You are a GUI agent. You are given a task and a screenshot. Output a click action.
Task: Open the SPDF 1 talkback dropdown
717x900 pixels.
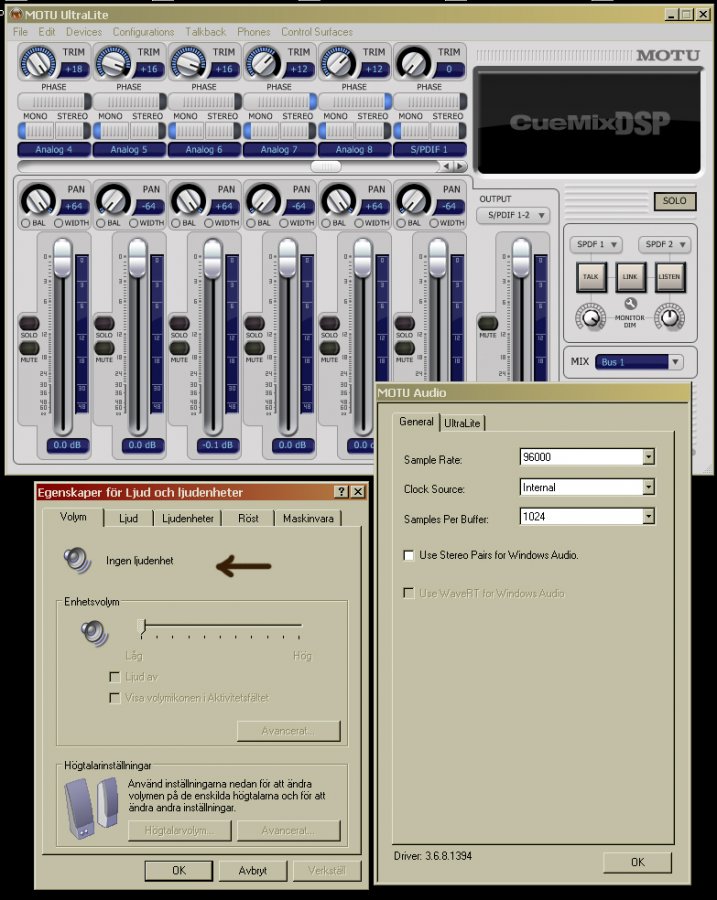596,245
